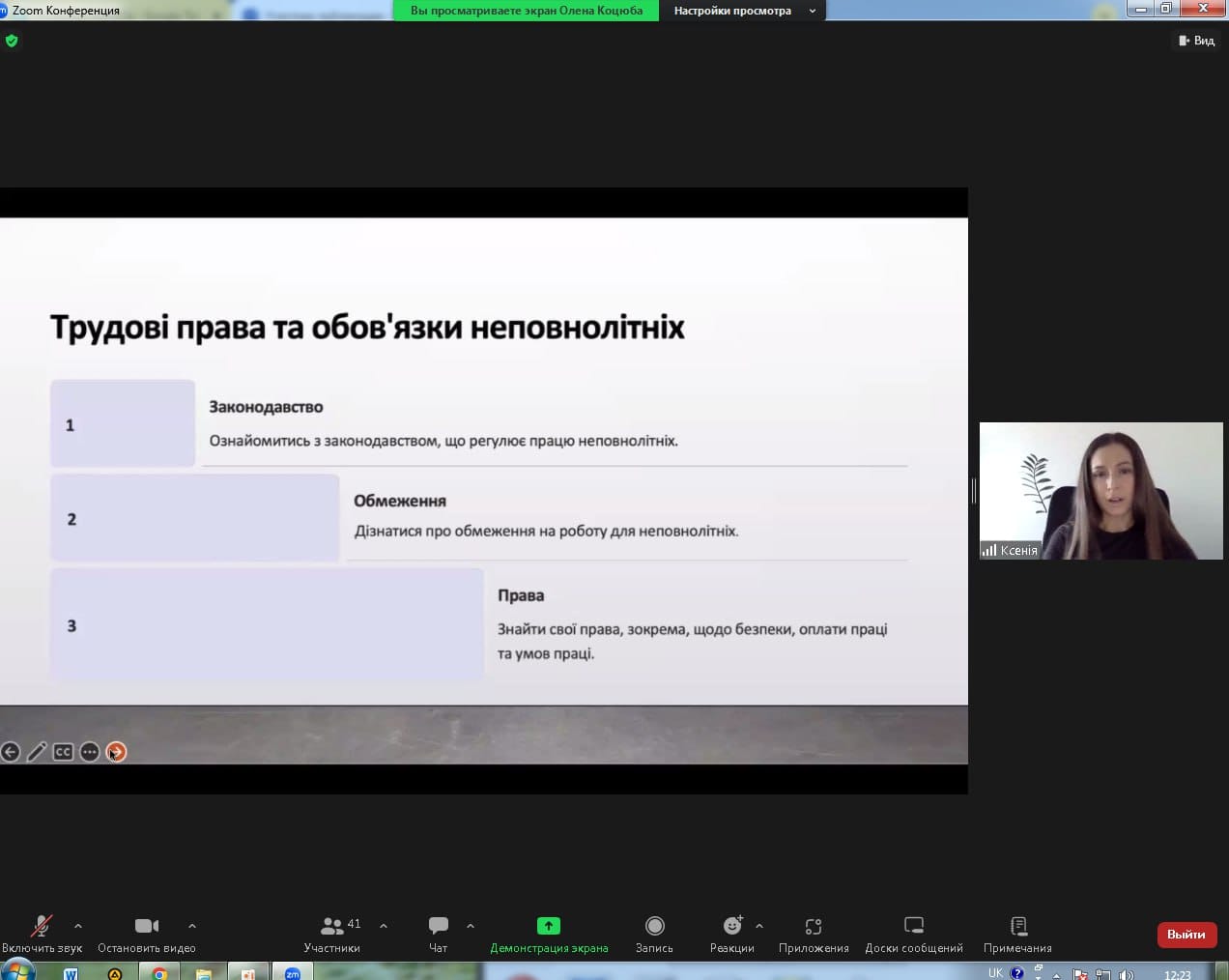Click box number 1 on slide
This screenshot has height=980, width=1229.
[x=123, y=424]
